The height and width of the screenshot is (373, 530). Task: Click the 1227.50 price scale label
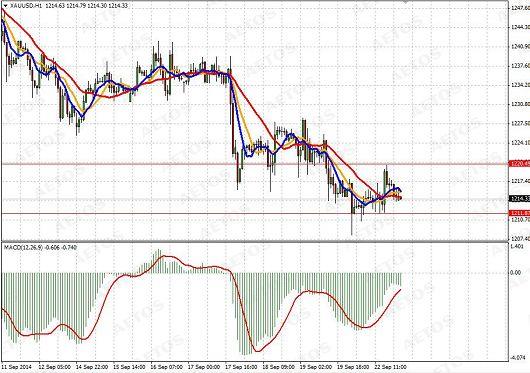(x=520, y=123)
